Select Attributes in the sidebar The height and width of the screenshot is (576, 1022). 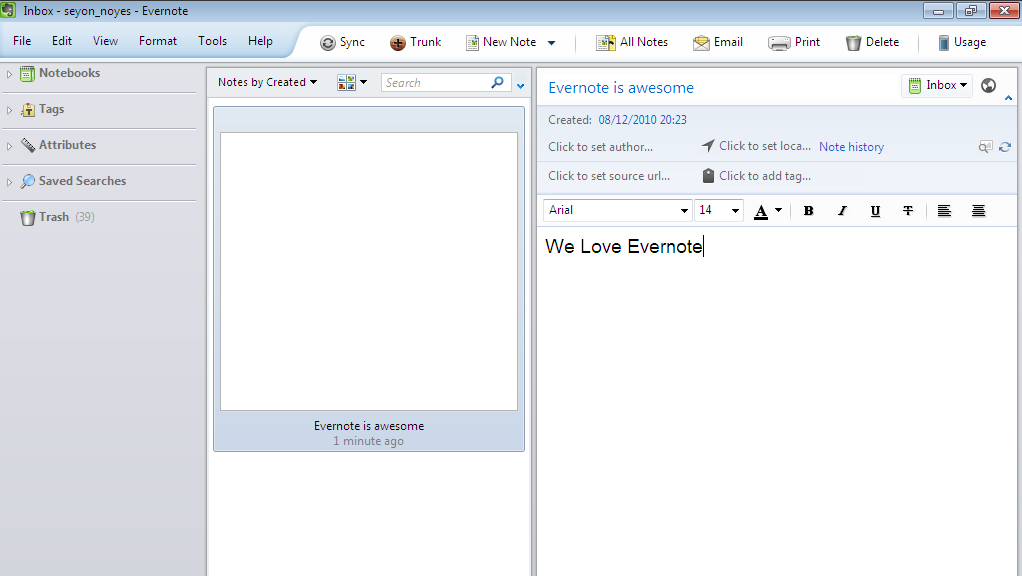[58, 145]
